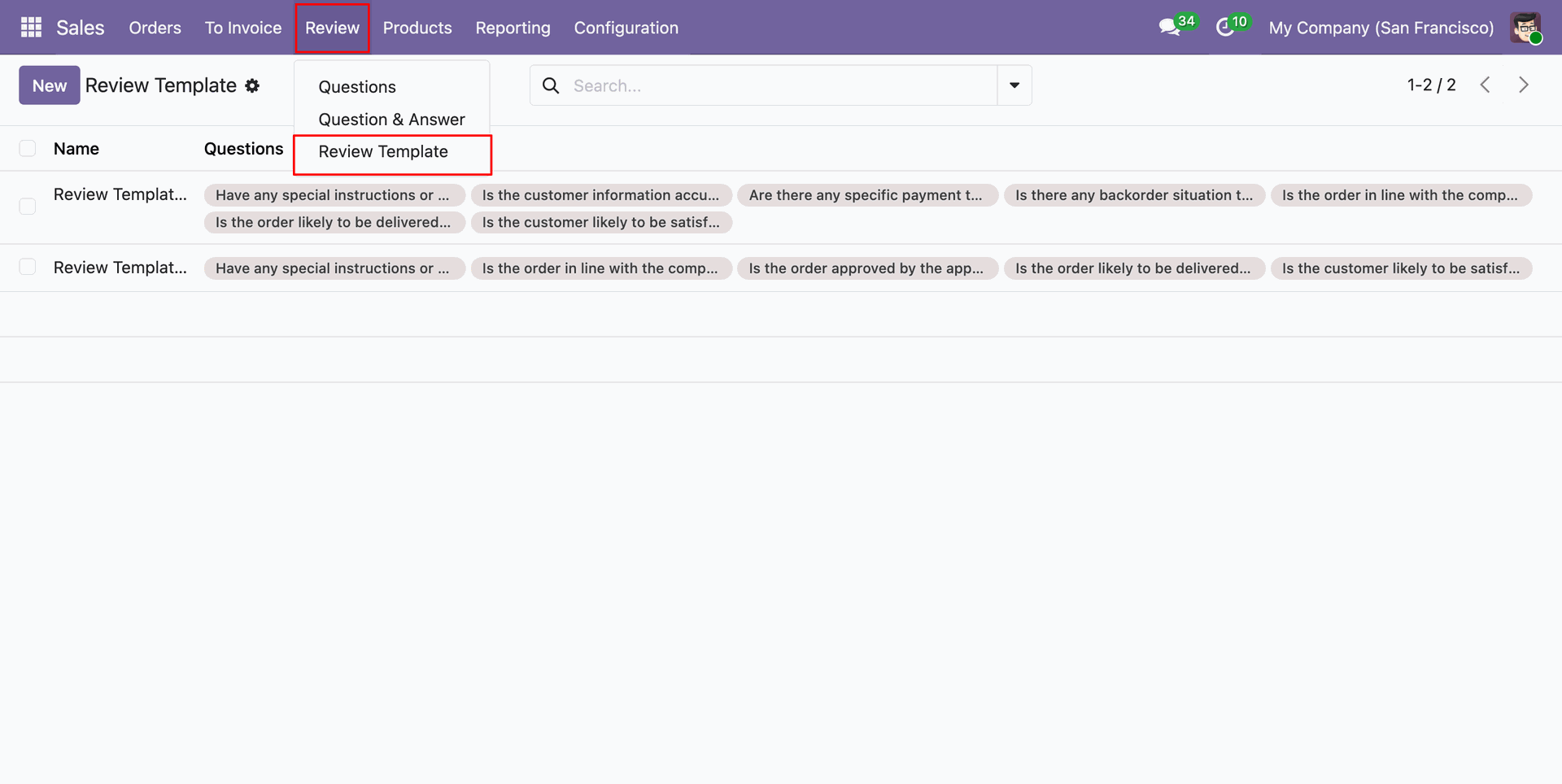The width and height of the screenshot is (1562, 784).
Task: Open the activities clock icon with 10 badge
Action: coord(1233,26)
